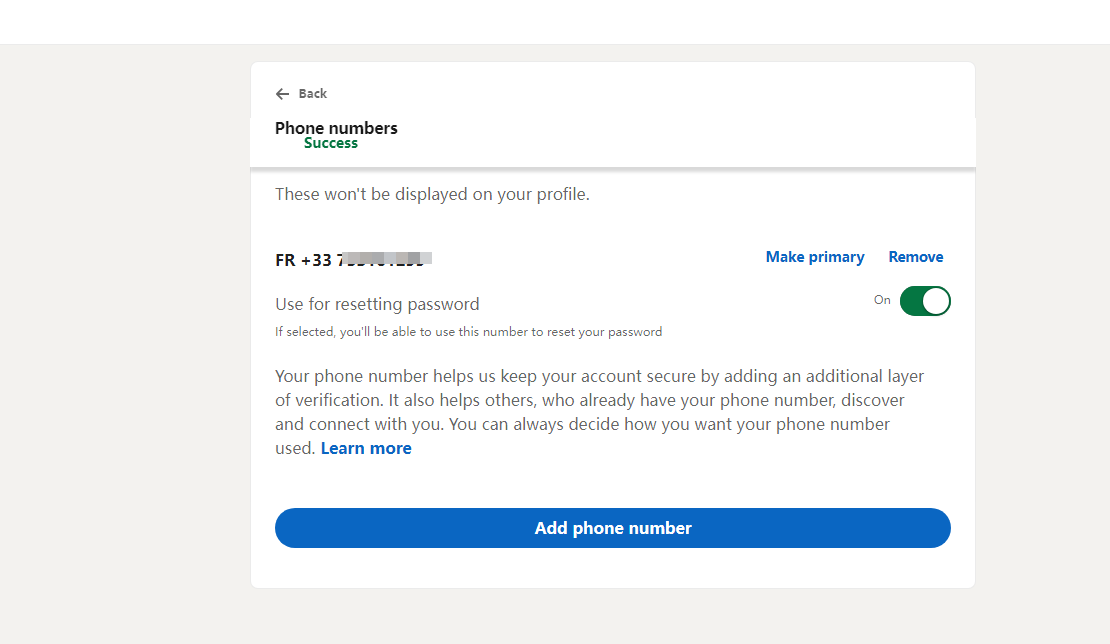Click the password reset helper text
1110x644 pixels.
pyautogui.click(x=468, y=331)
